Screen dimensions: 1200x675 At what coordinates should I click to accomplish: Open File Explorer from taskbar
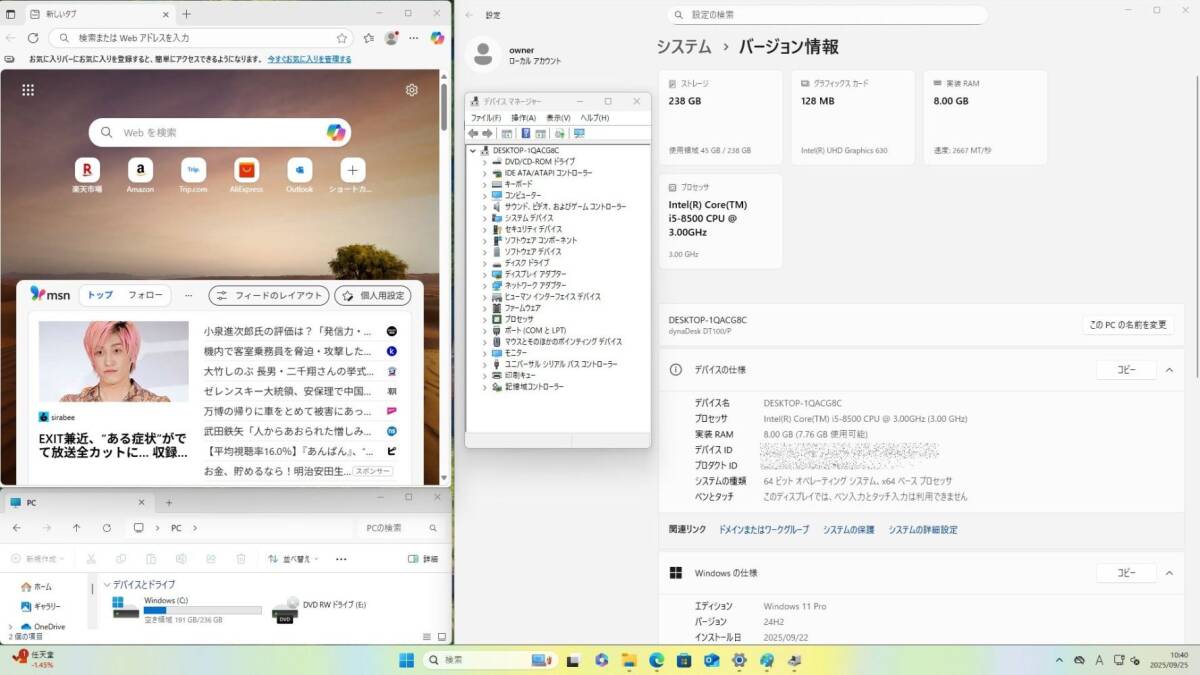628,660
